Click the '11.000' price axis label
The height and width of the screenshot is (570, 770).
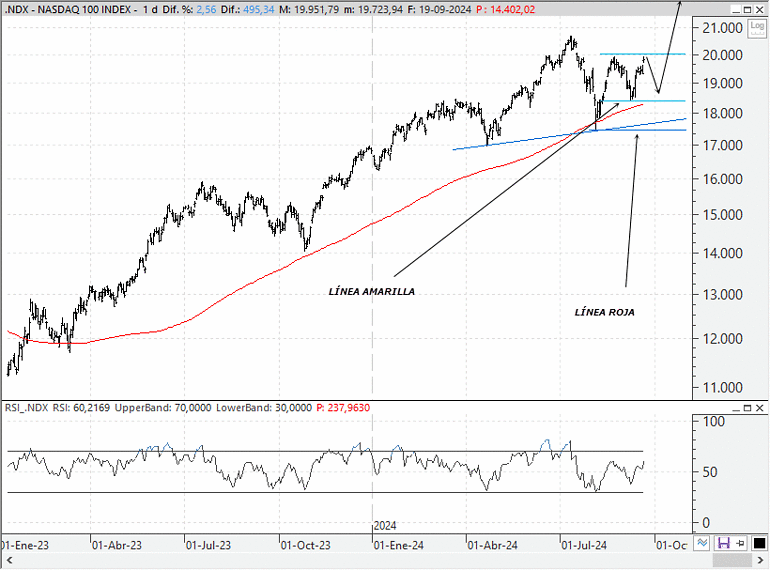[722, 387]
